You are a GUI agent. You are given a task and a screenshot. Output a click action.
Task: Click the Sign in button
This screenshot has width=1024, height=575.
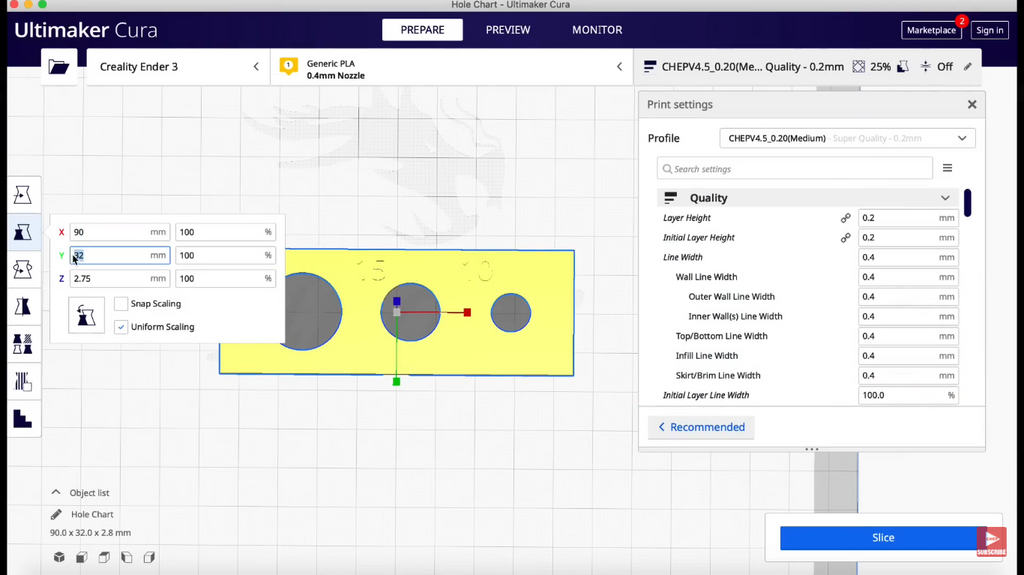(x=990, y=30)
